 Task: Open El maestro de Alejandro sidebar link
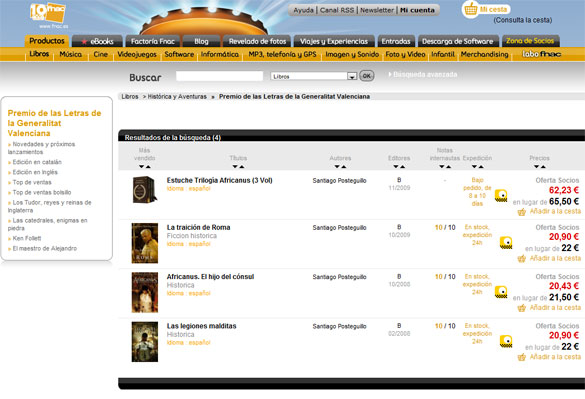44,248
